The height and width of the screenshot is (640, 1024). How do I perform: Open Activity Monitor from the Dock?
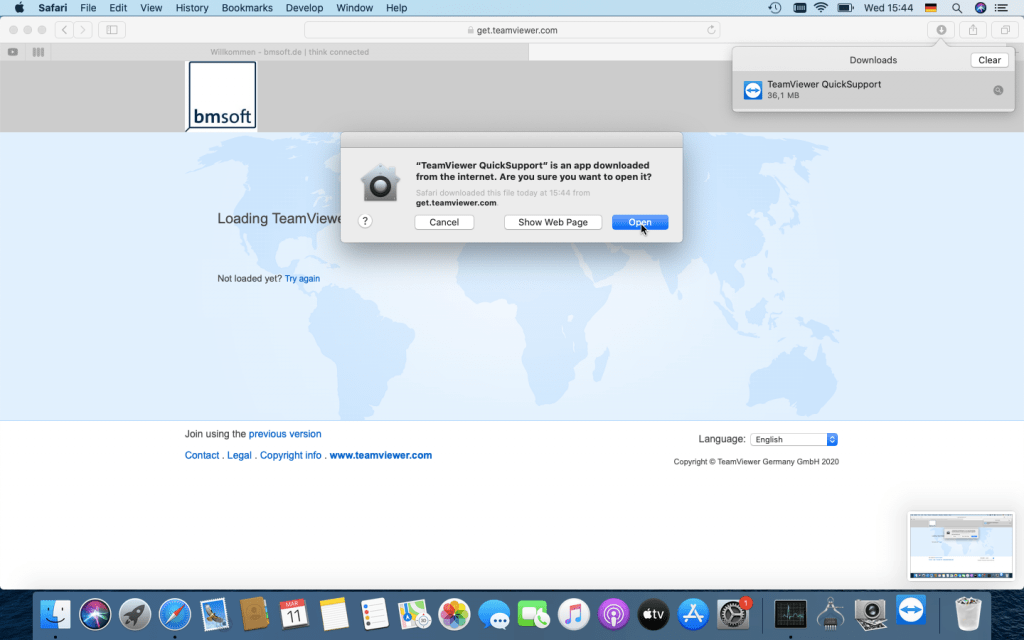pos(790,615)
